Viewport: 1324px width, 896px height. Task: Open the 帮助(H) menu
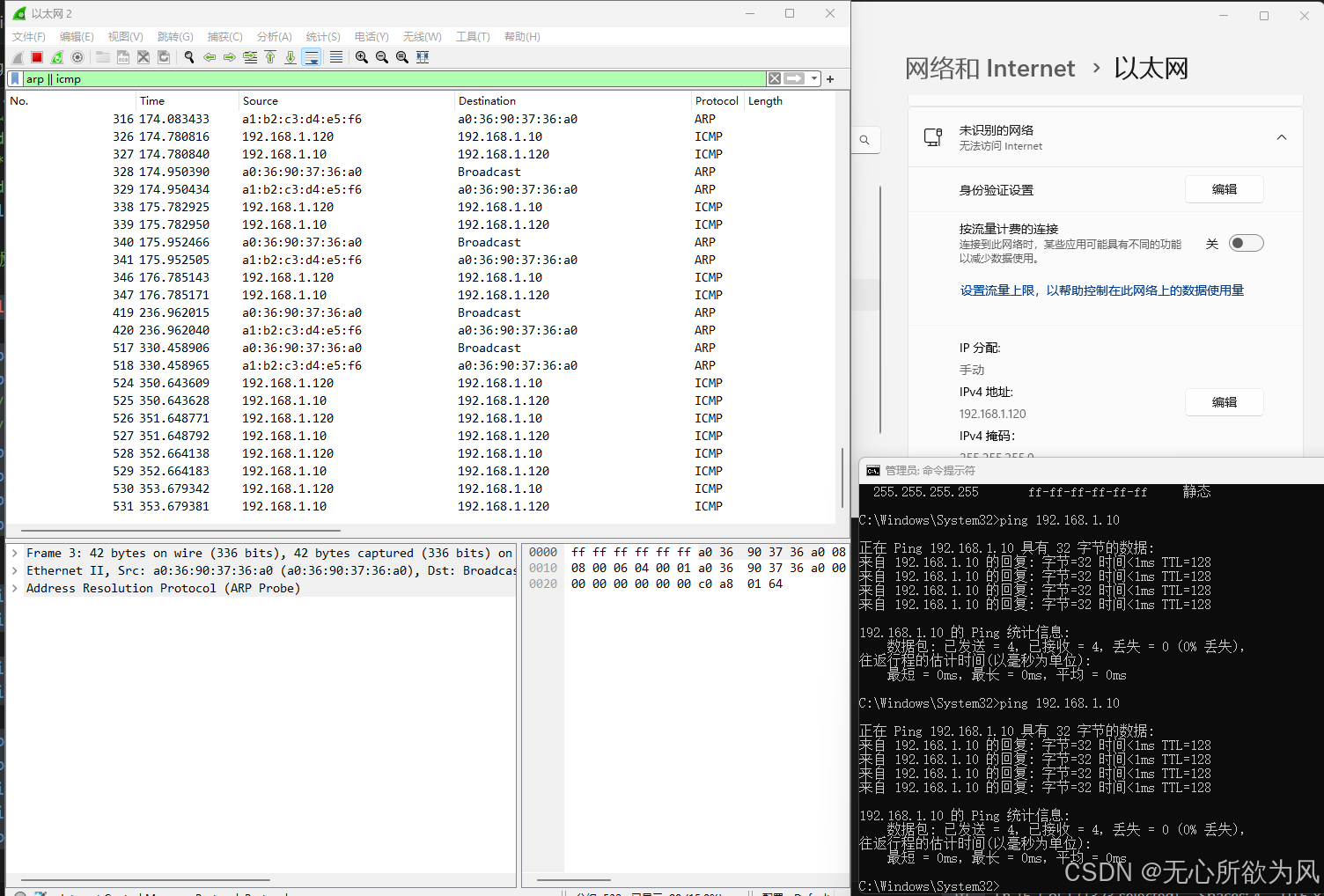click(522, 37)
